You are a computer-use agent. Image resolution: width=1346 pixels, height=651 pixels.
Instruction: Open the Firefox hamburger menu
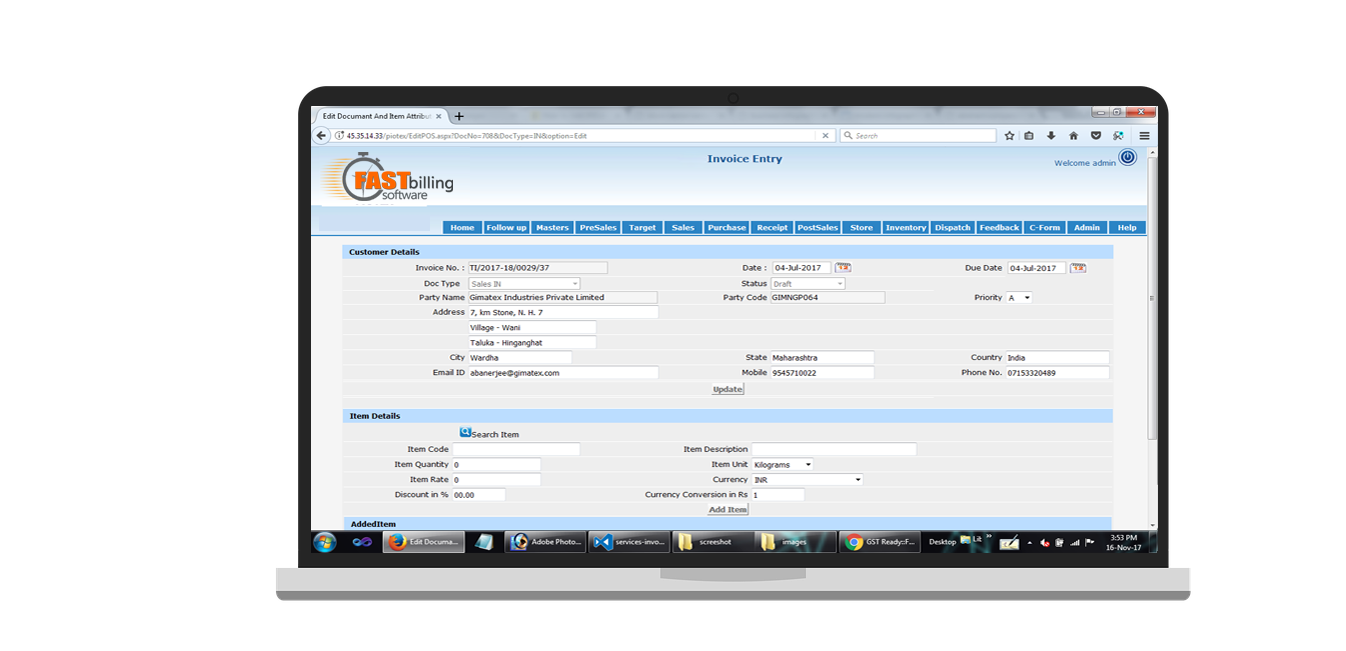[1144, 136]
